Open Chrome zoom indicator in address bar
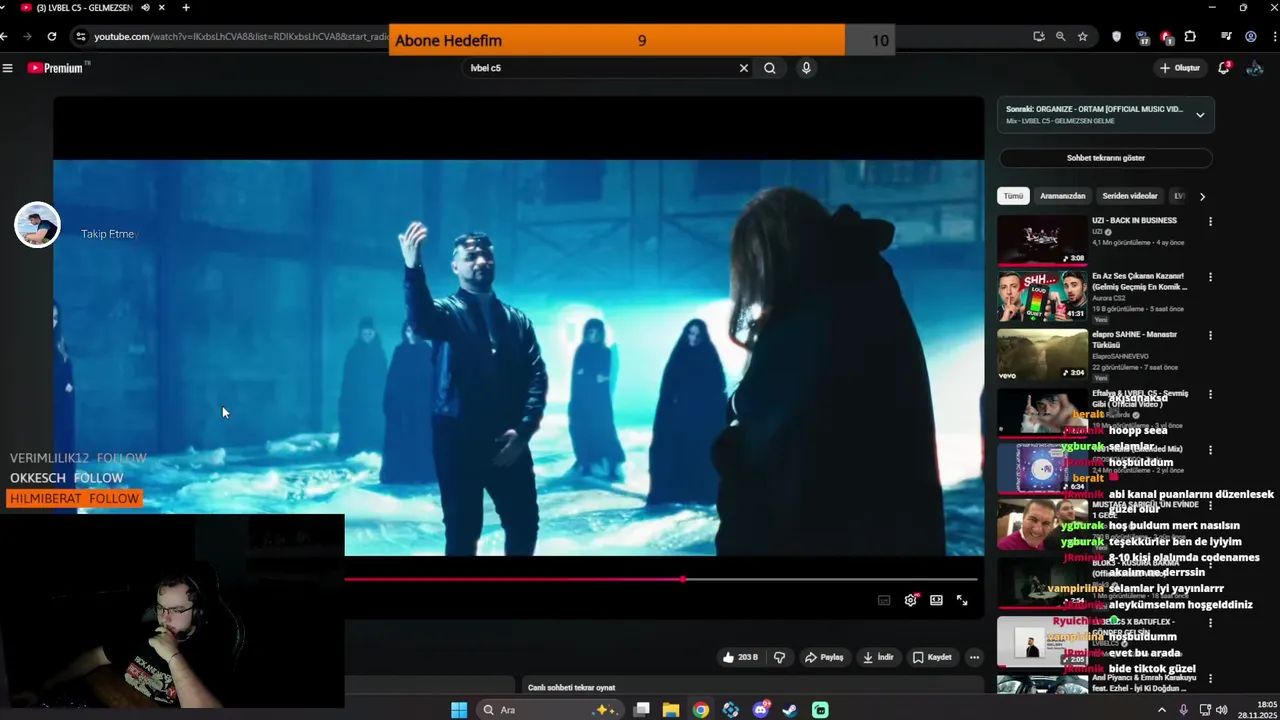 coord(1060,37)
